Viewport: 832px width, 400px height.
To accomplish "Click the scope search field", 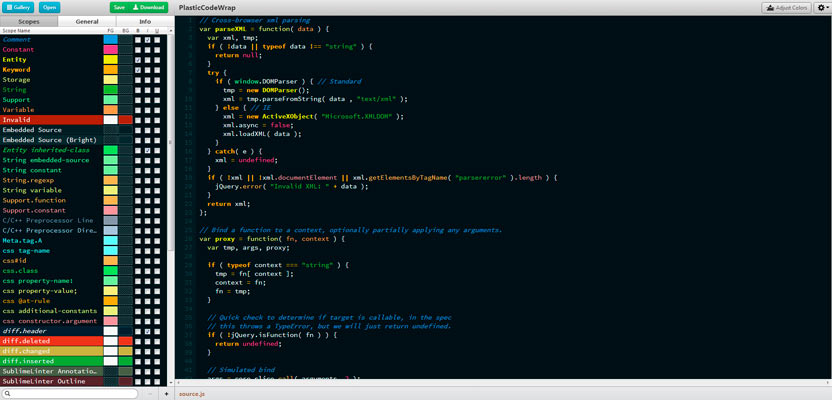I will [70, 394].
